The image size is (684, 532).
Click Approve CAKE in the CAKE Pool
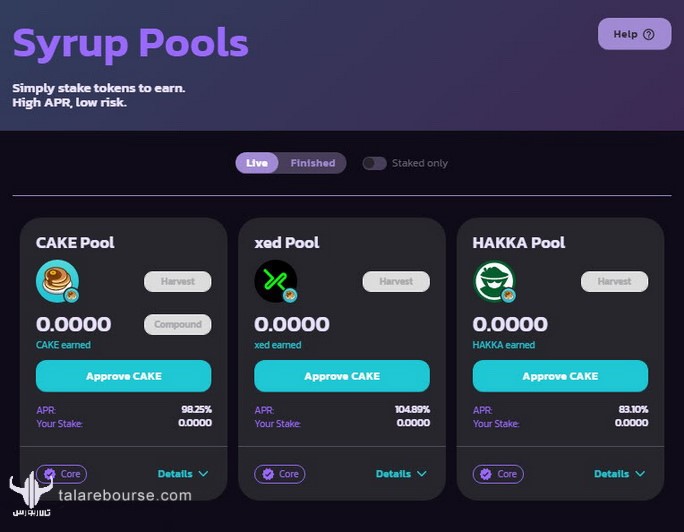point(123,376)
